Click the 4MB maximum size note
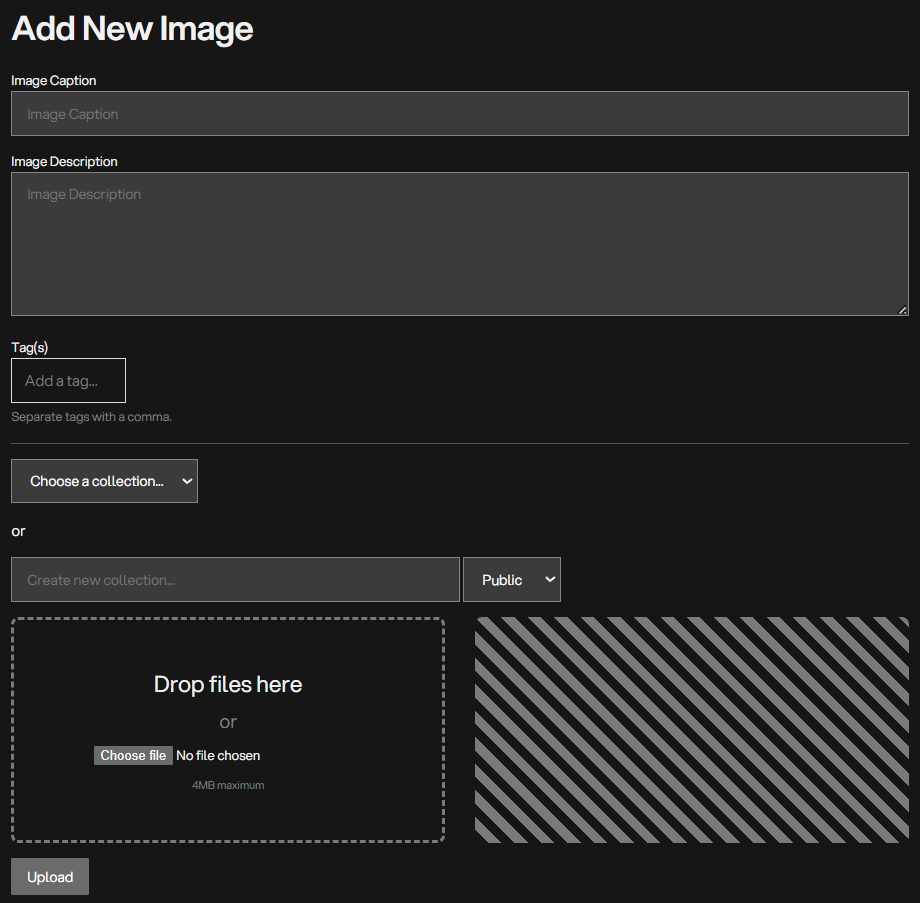The height and width of the screenshot is (903, 920). pos(228,786)
